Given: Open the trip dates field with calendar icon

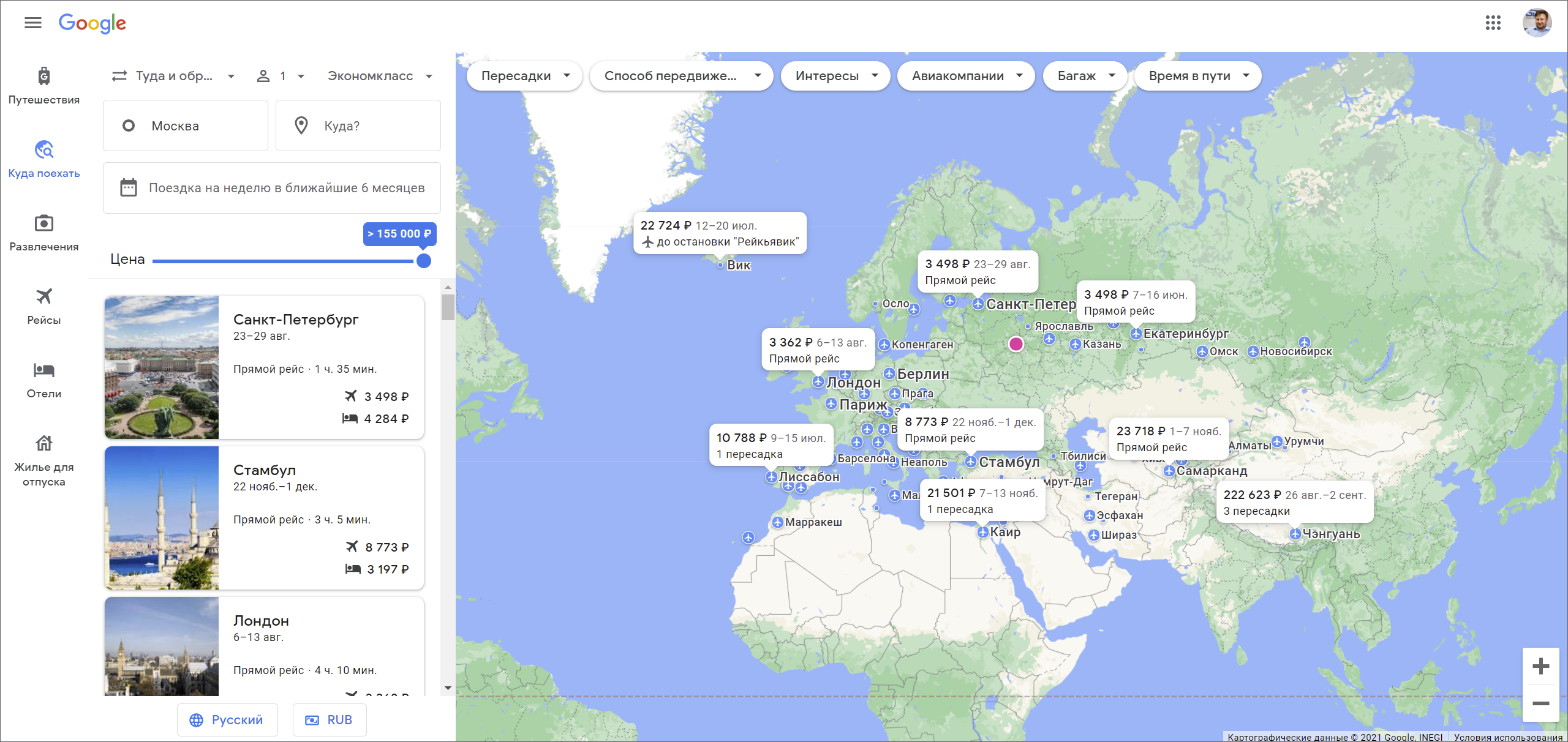Looking at the screenshot, I should pyautogui.click(x=272, y=188).
